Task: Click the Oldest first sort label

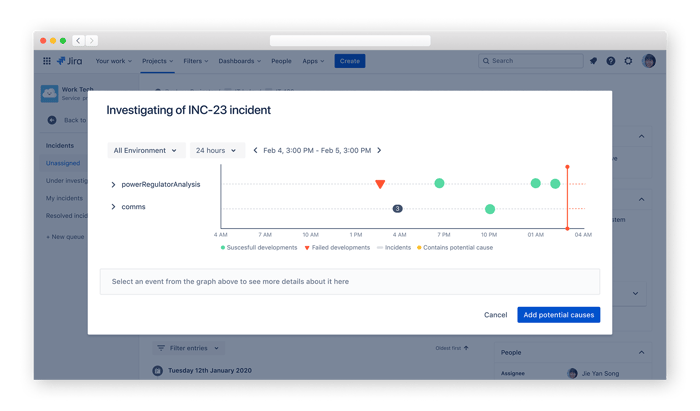Action: pos(448,348)
